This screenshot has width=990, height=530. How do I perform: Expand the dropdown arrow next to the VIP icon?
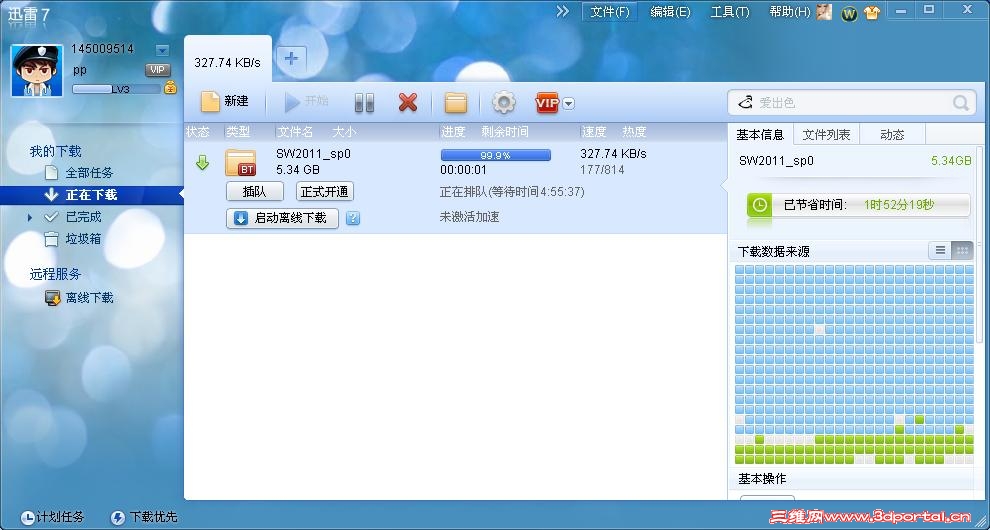click(568, 104)
